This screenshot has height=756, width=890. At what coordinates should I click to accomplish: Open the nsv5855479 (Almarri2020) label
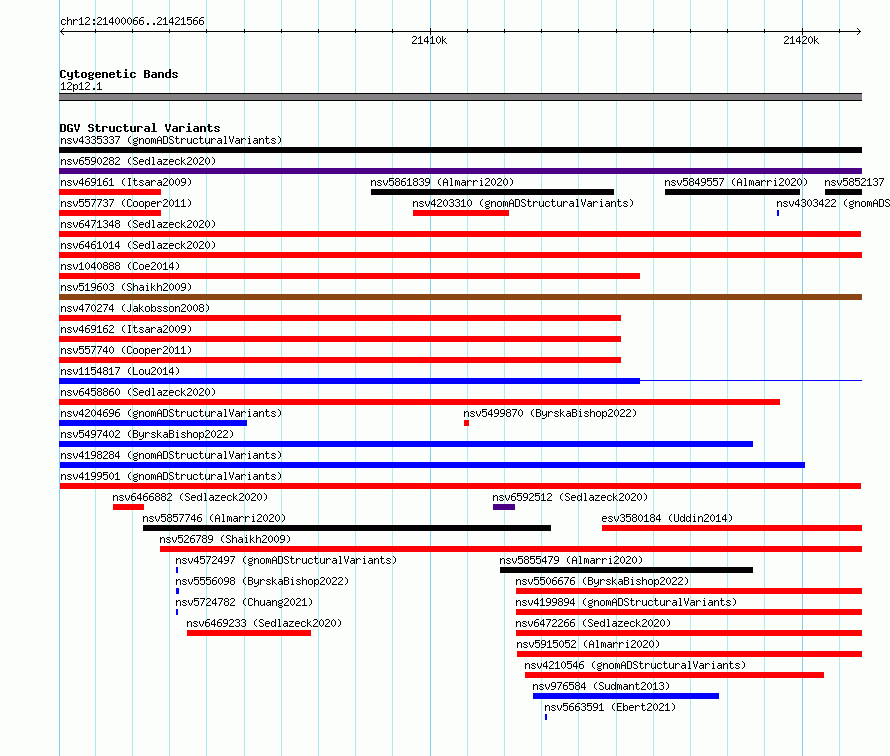pyautogui.click(x=571, y=560)
